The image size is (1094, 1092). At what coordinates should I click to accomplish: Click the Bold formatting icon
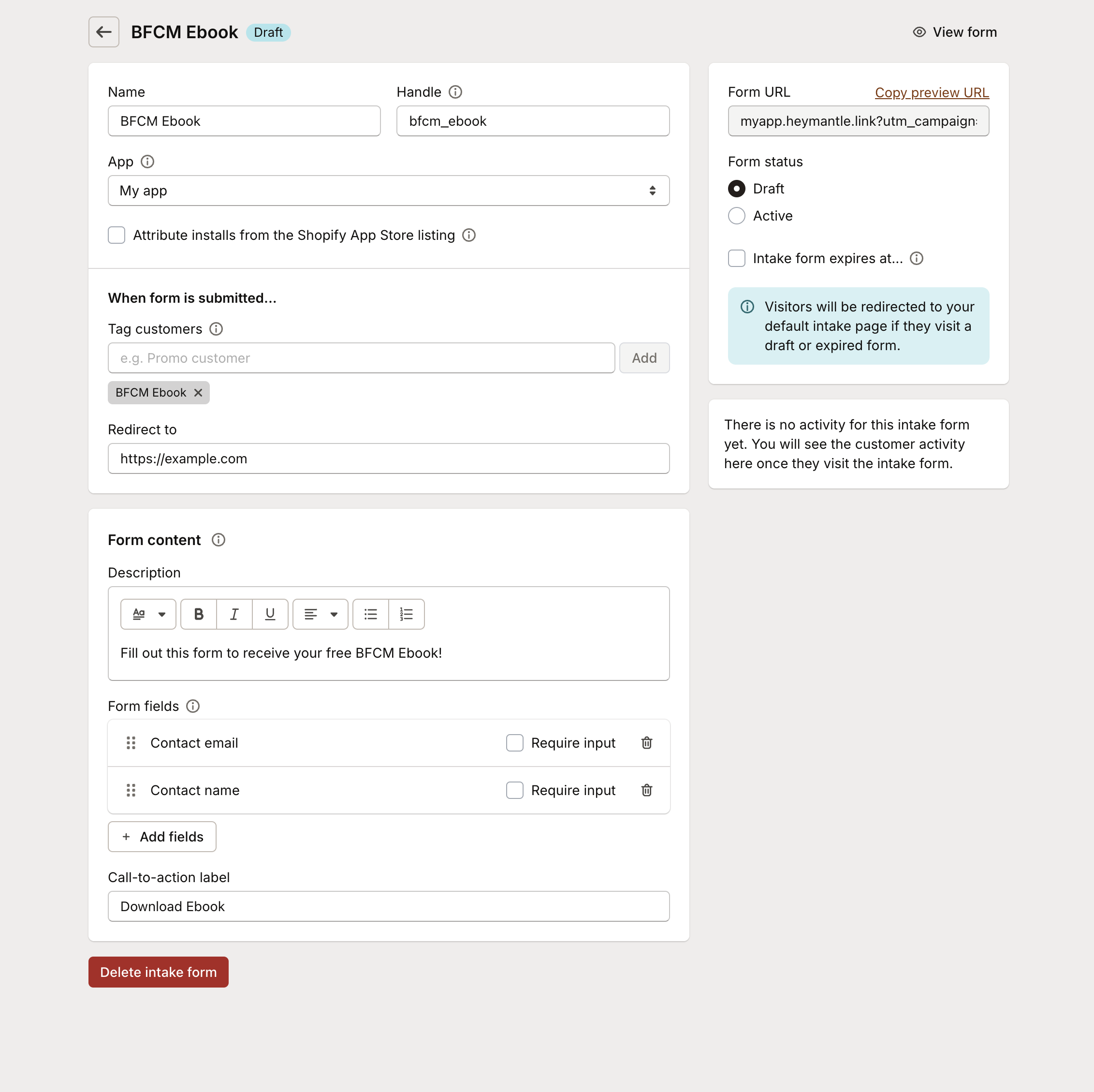[198, 614]
